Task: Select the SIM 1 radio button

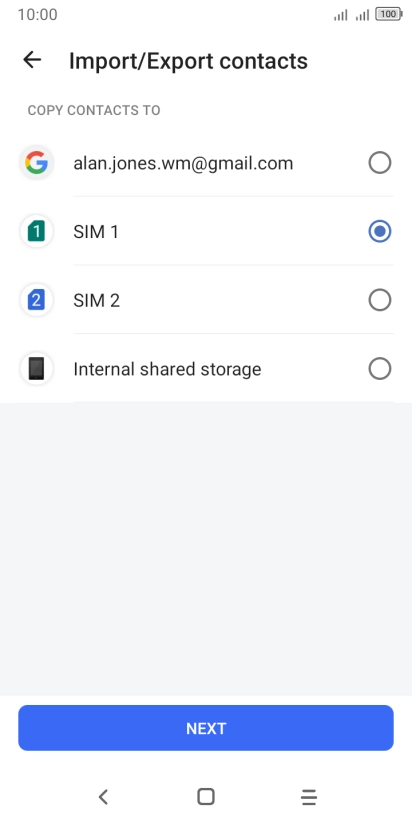Action: (380, 231)
